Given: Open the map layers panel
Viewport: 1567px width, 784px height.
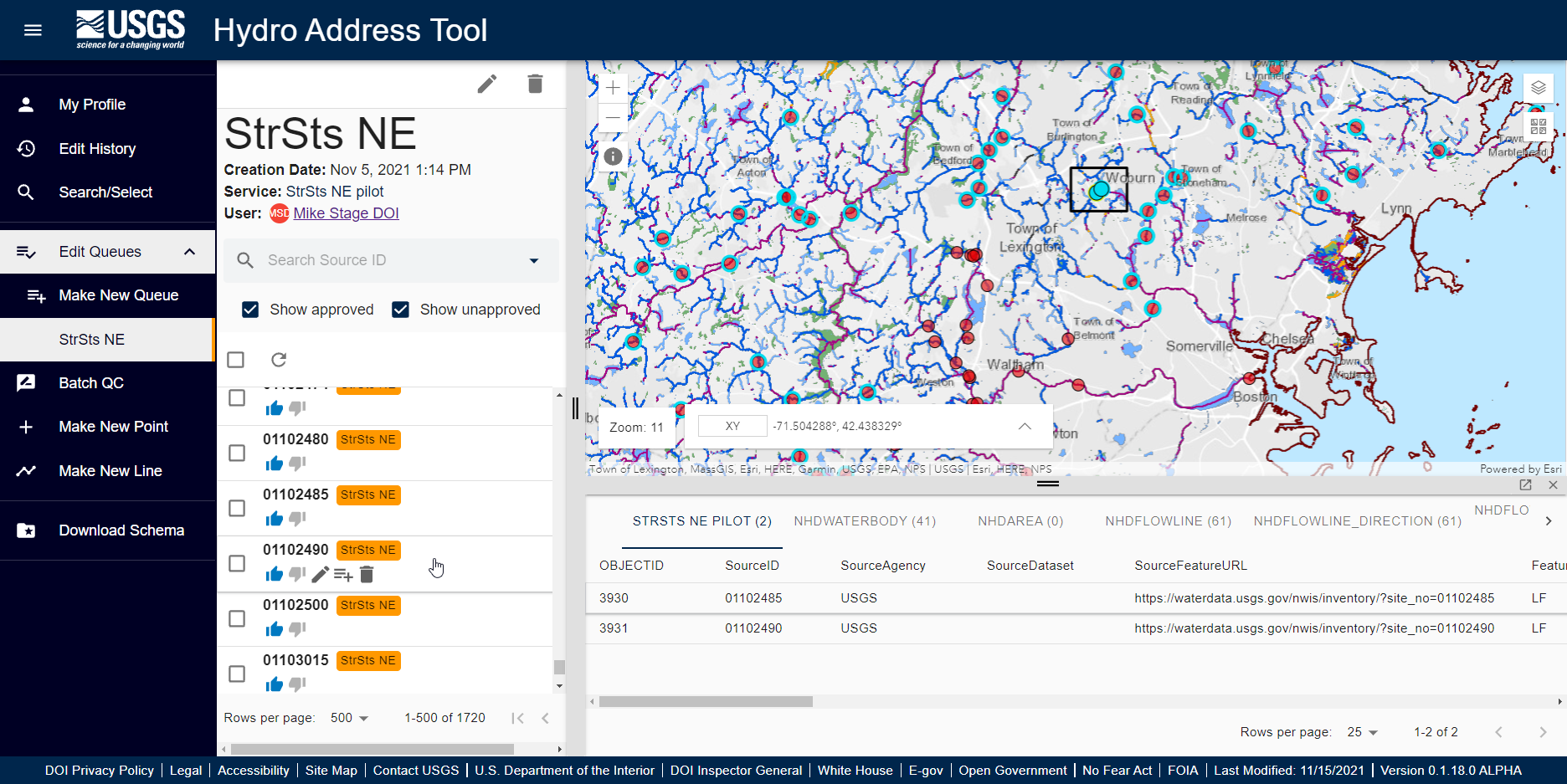Looking at the screenshot, I should pos(1538,87).
